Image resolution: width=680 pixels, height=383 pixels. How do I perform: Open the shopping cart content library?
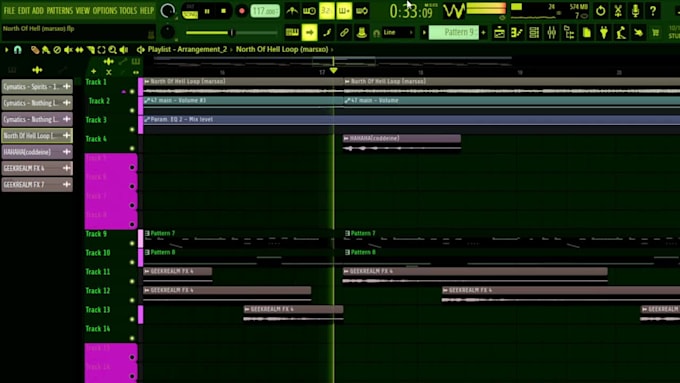click(656, 32)
